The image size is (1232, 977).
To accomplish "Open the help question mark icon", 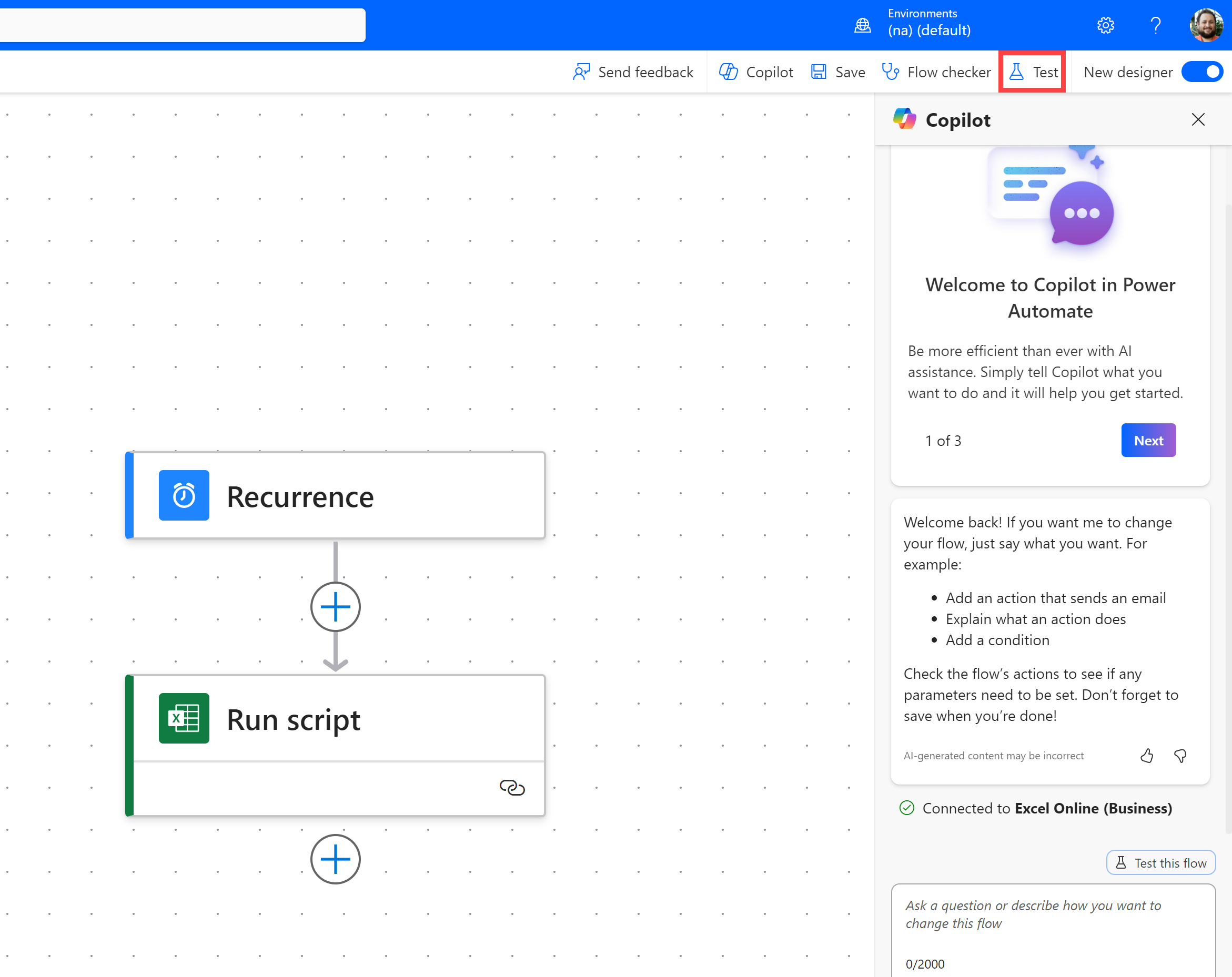I will tap(1155, 25).
